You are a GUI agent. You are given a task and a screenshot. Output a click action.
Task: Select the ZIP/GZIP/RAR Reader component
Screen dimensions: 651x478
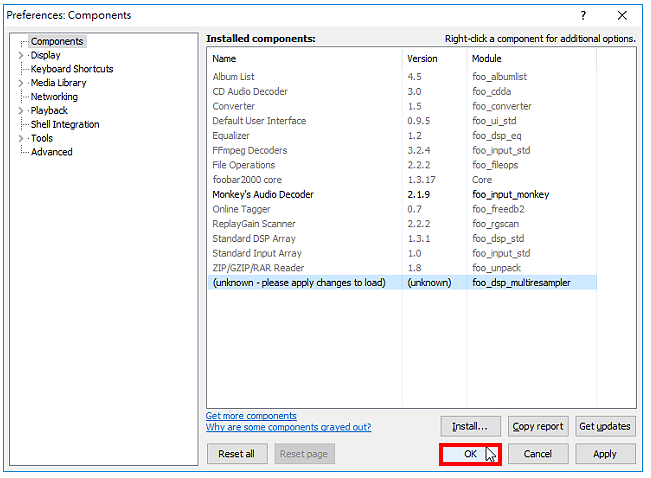(x=402, y=268)
